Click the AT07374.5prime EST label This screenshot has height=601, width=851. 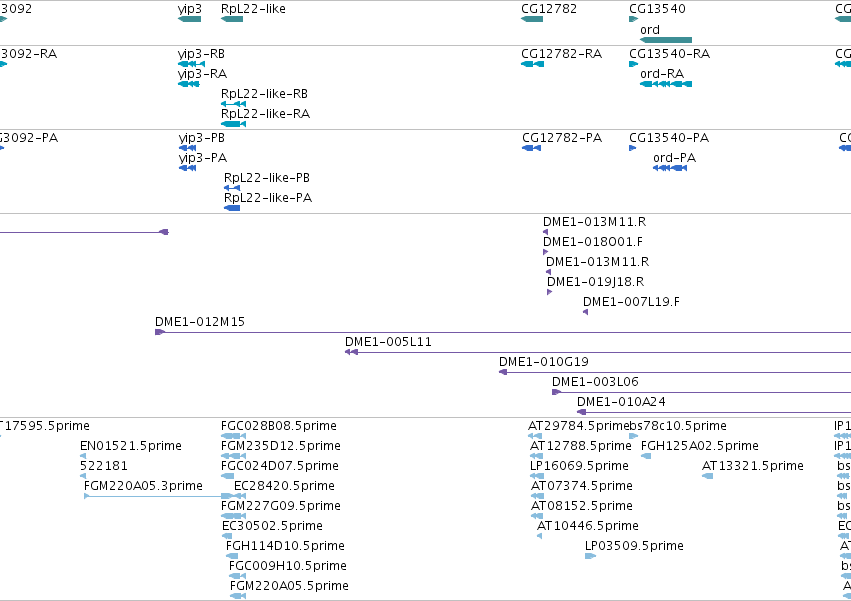(x=582, y=486)
